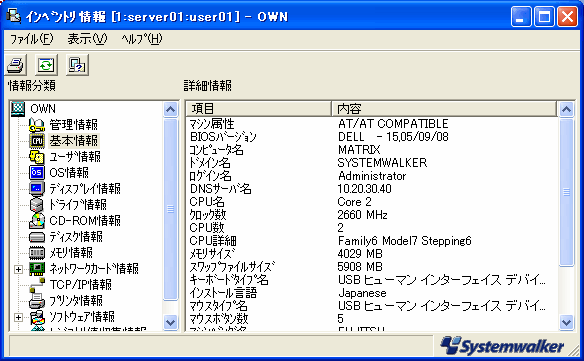Click the ユーザ情報 icon
The width and height of the screenshot is (584, 361).
point(37,157)
